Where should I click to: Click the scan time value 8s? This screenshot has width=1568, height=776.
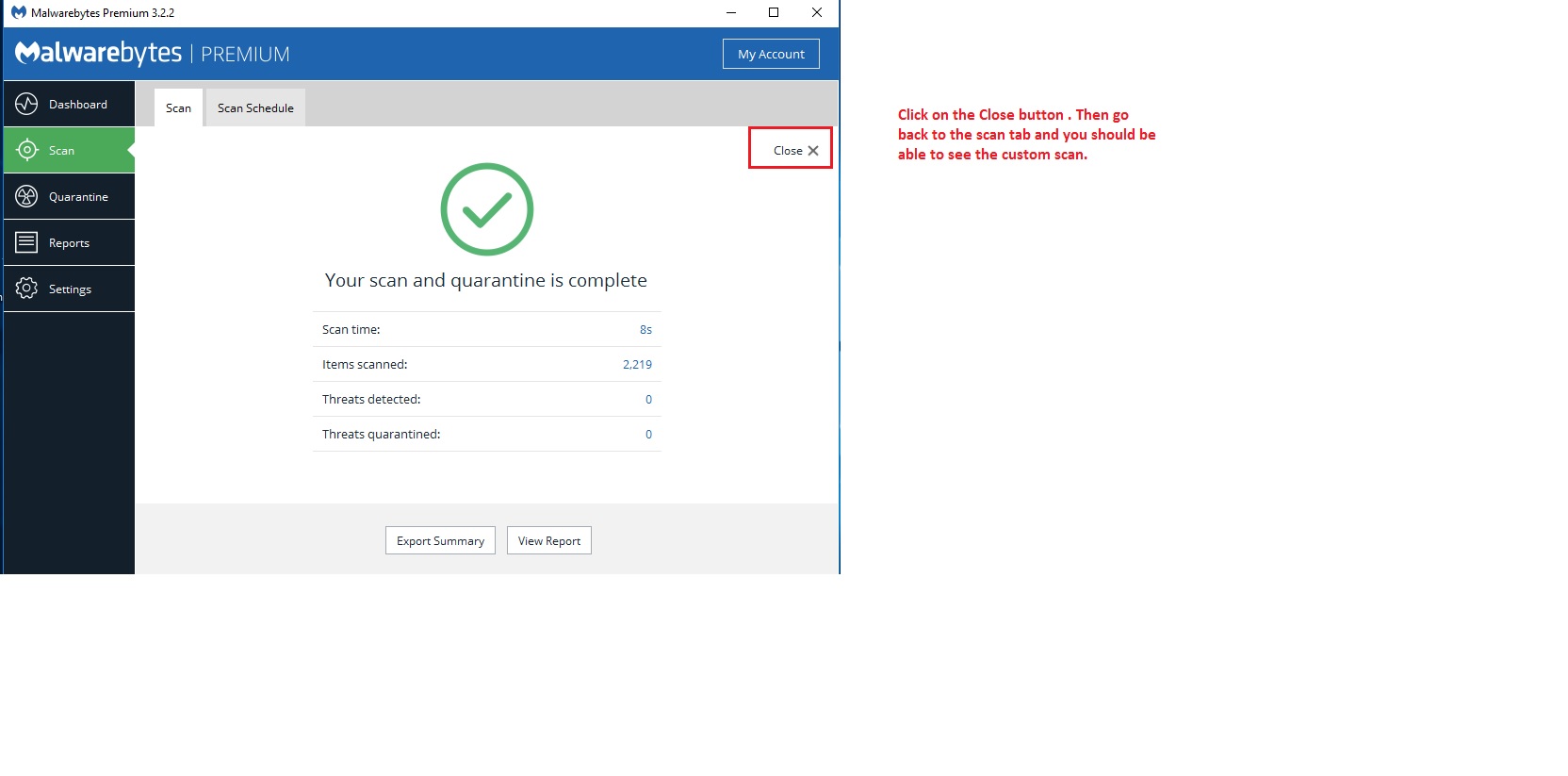pyautogui.click(x=645, y=329)
